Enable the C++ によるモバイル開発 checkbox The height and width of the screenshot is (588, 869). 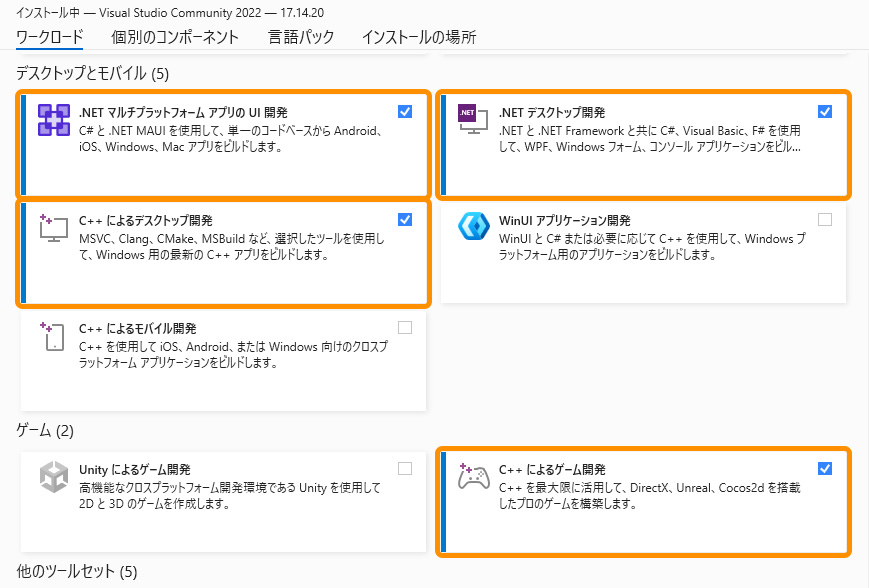coord(405,328)
